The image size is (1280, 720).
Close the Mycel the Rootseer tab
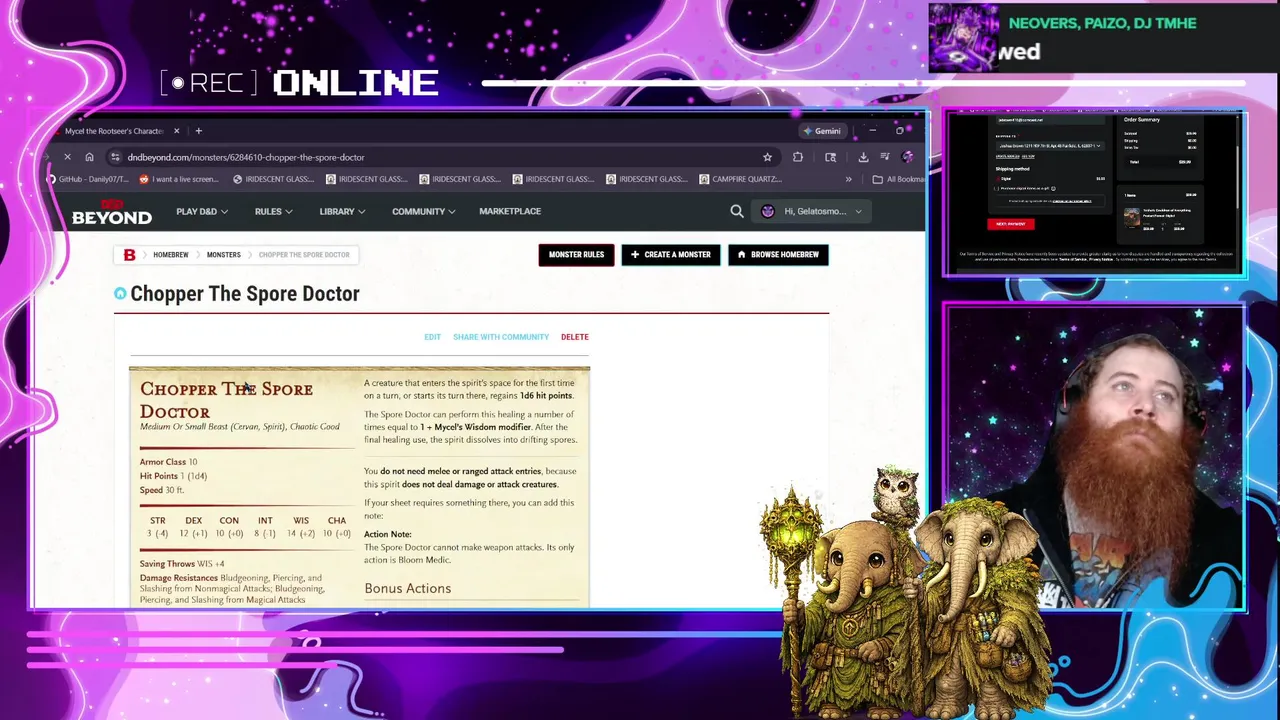pos(176,131)
